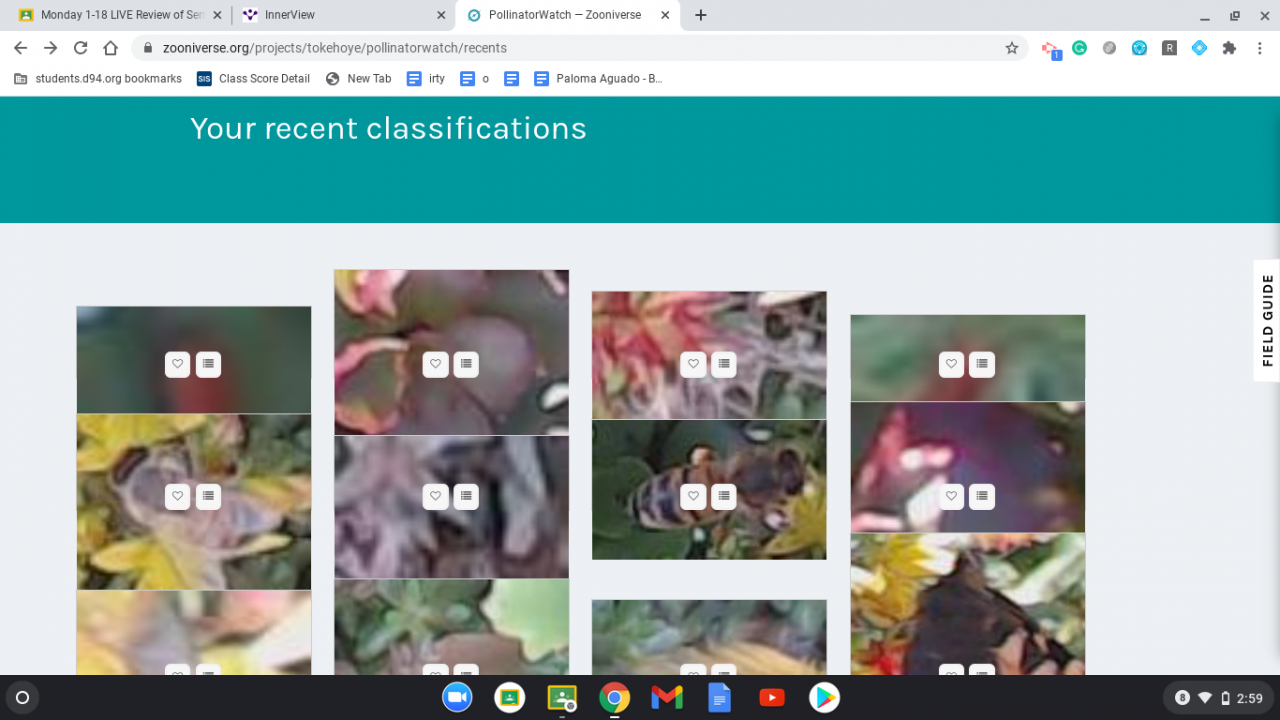Open the blue diamond extension

[1199, 48]
